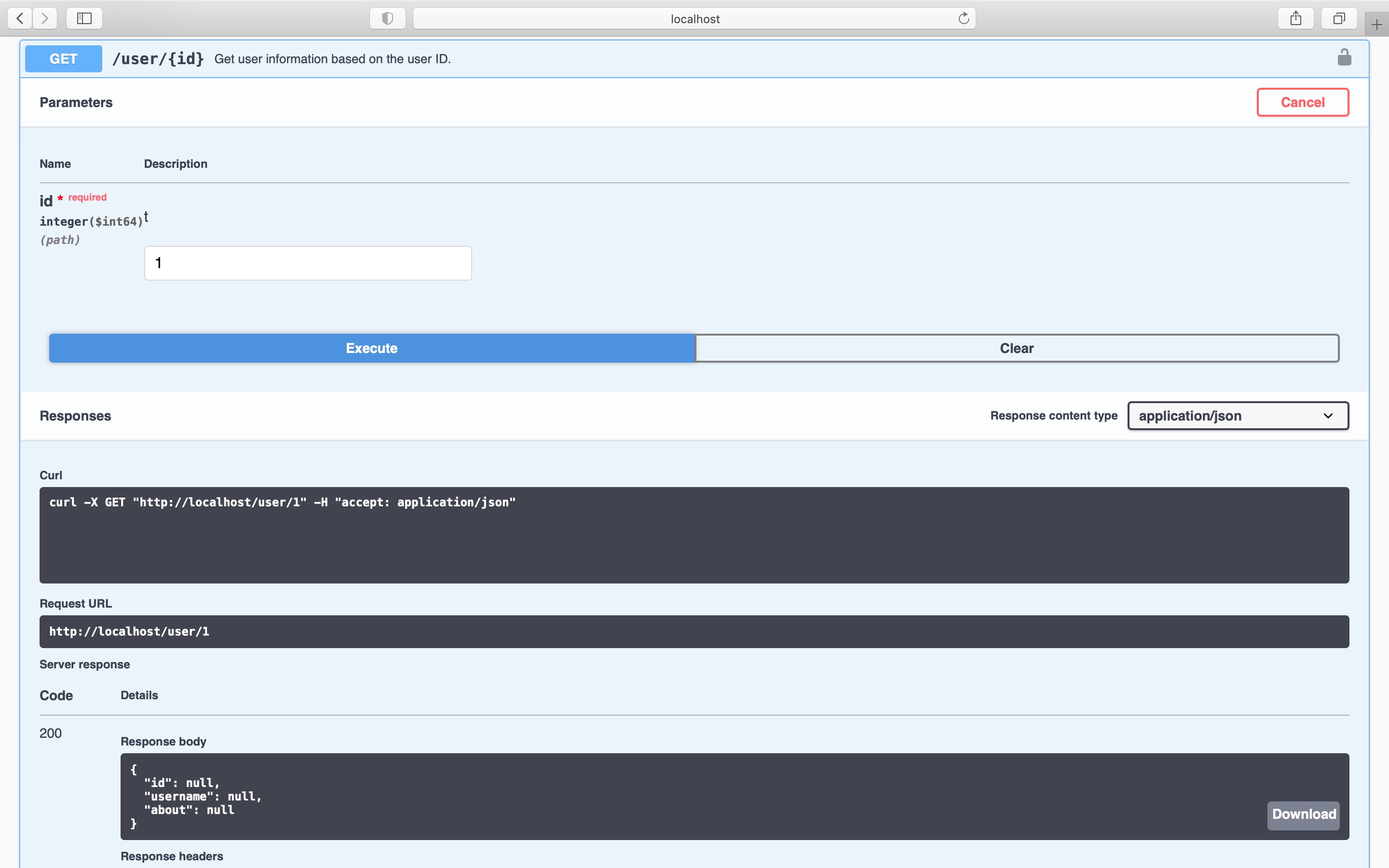
Task: Open Response content type dropdown
Action: (1238, 416)
